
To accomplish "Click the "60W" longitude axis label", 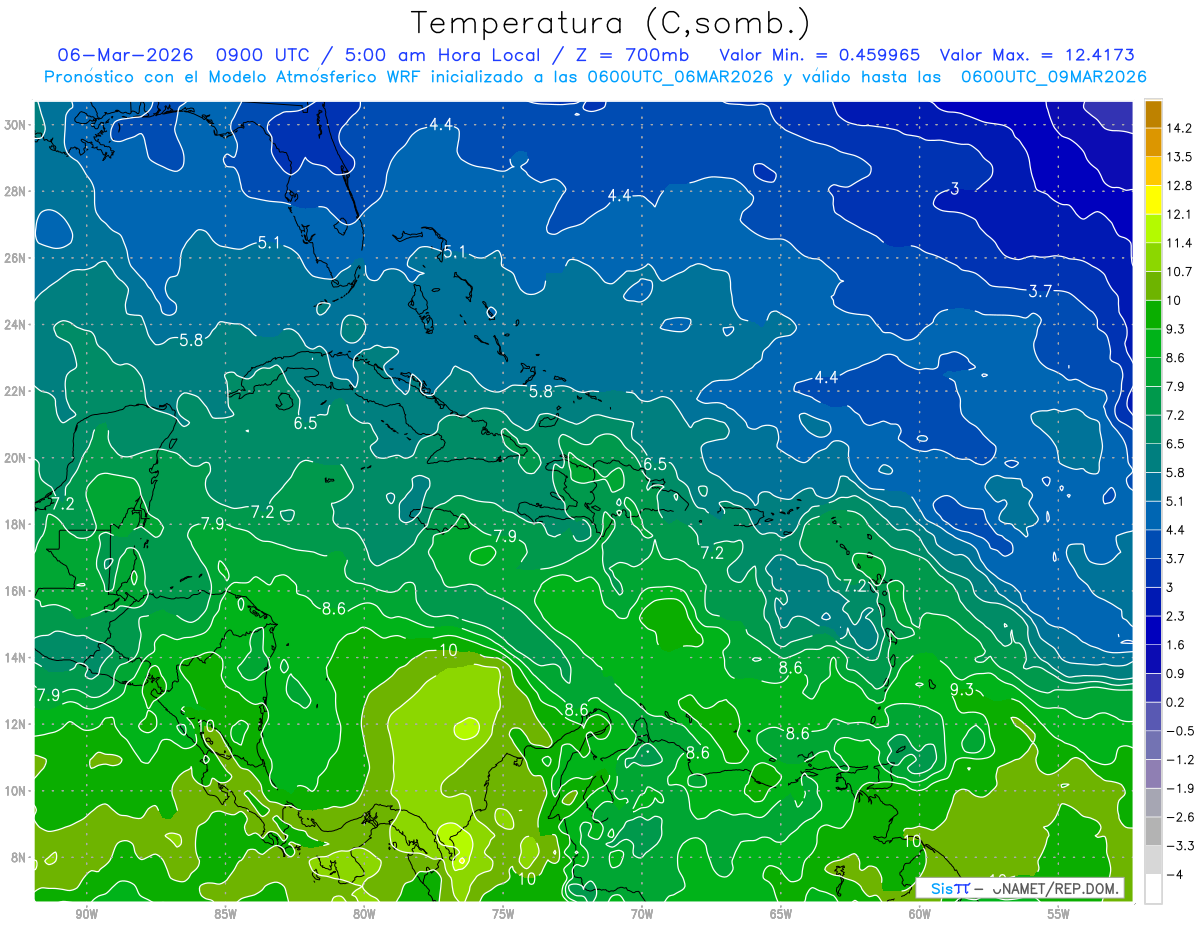I will [920, 914].
